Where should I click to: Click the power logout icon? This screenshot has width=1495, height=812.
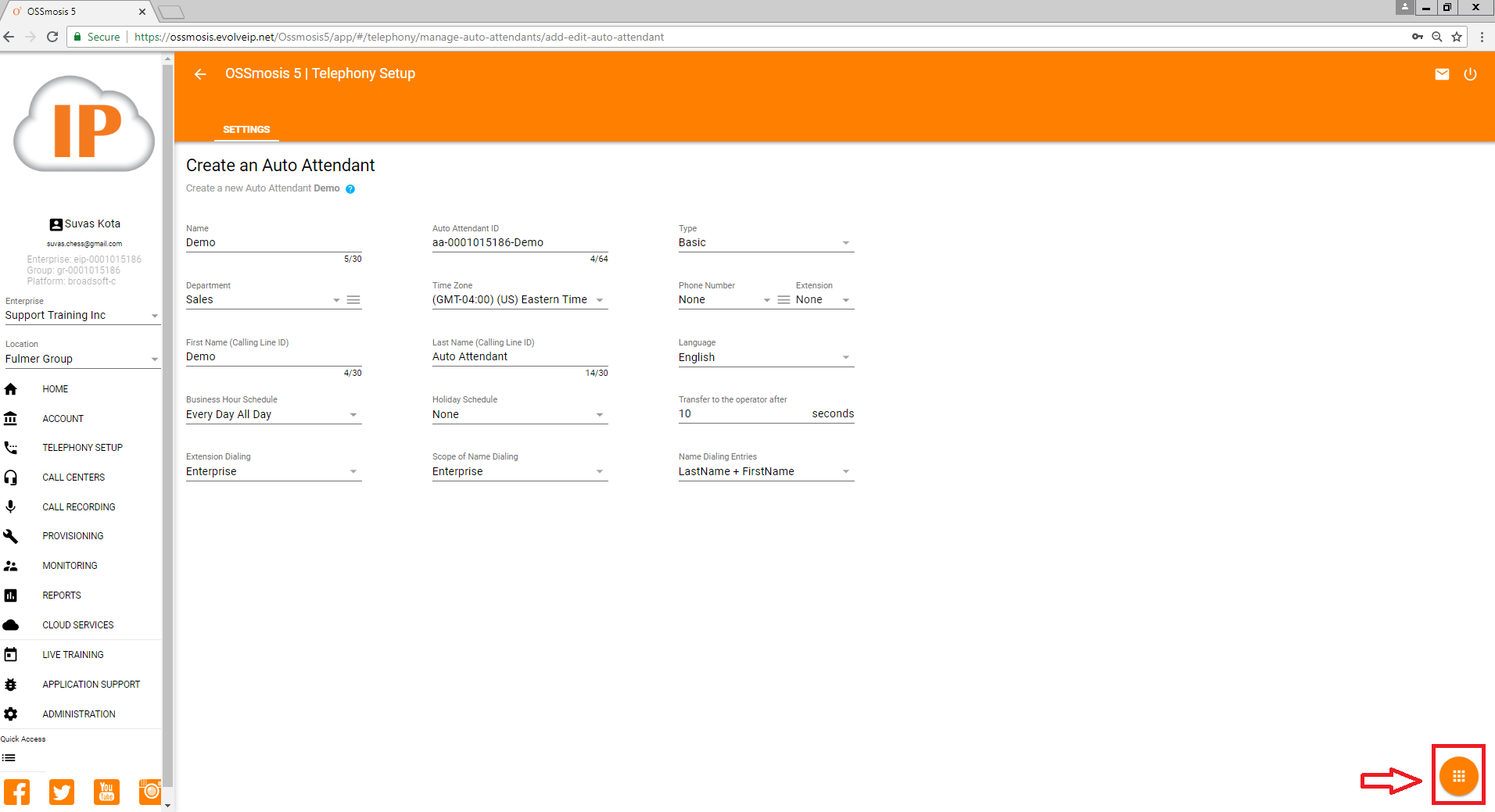[1470, 74]
